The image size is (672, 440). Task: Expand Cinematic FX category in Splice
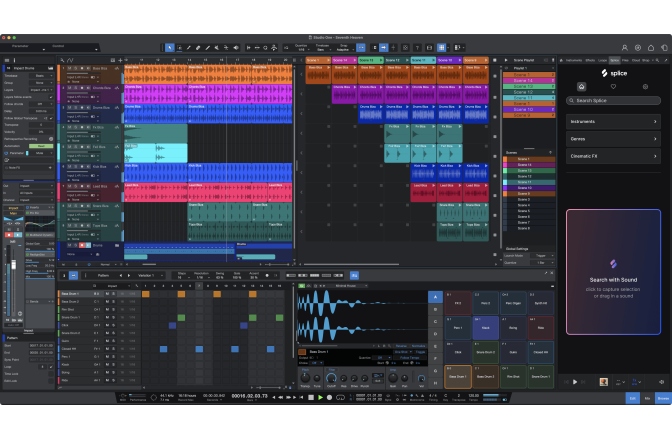[613, 156]
